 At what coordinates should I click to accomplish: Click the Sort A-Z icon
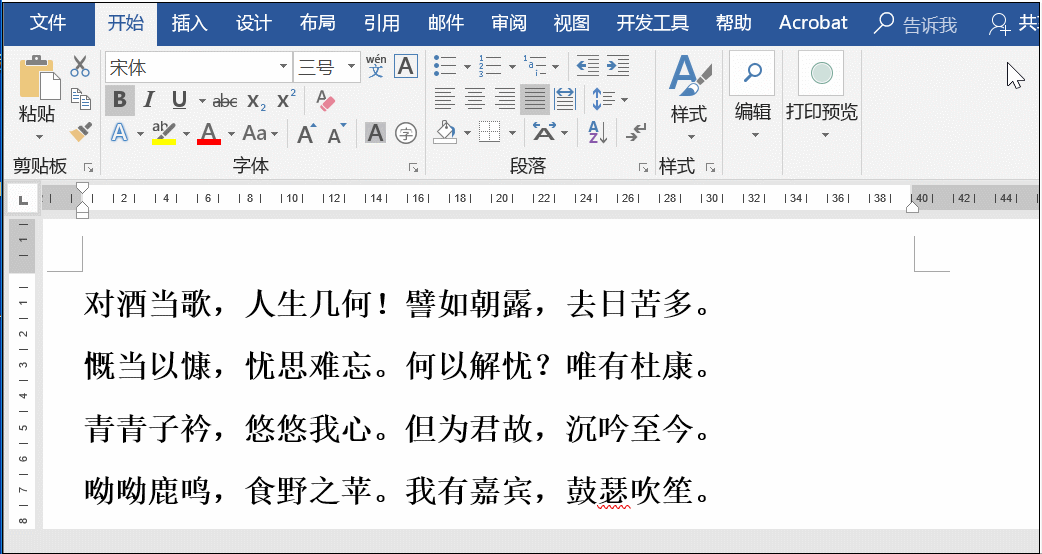tap(597, 132)
